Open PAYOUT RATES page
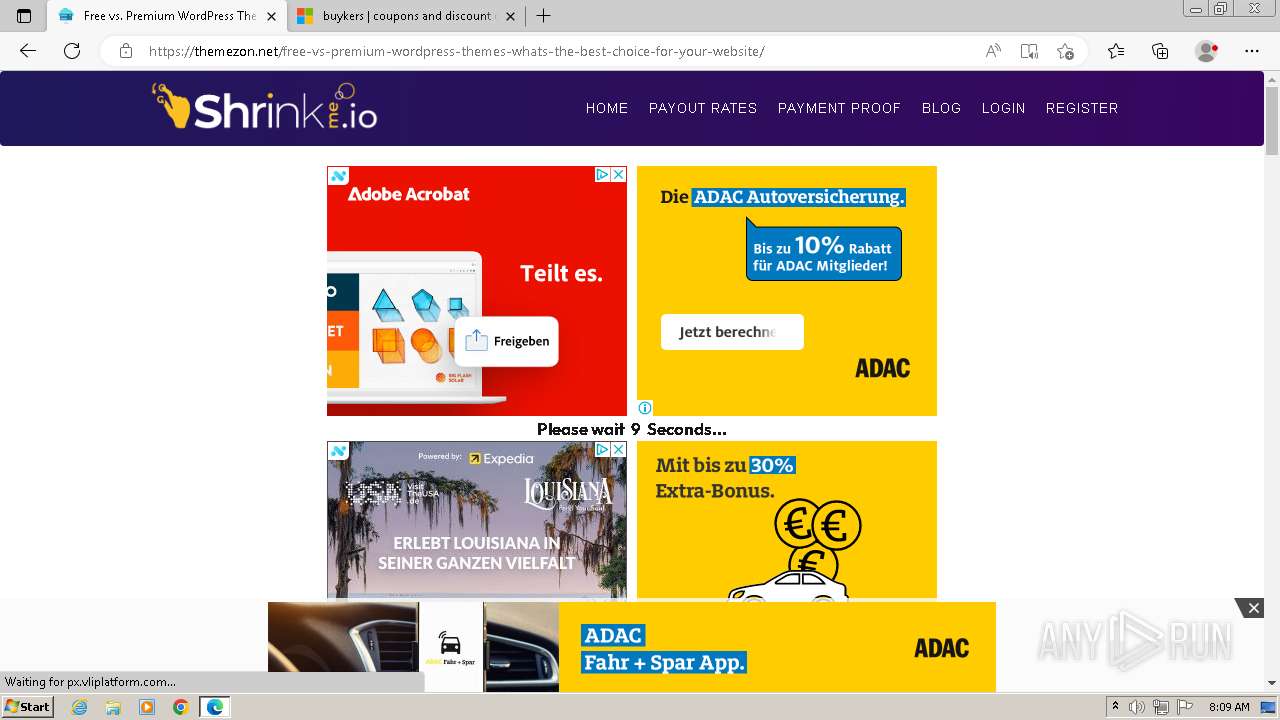The height and width of the screenshot is (720, 1280). click(703, 108)
